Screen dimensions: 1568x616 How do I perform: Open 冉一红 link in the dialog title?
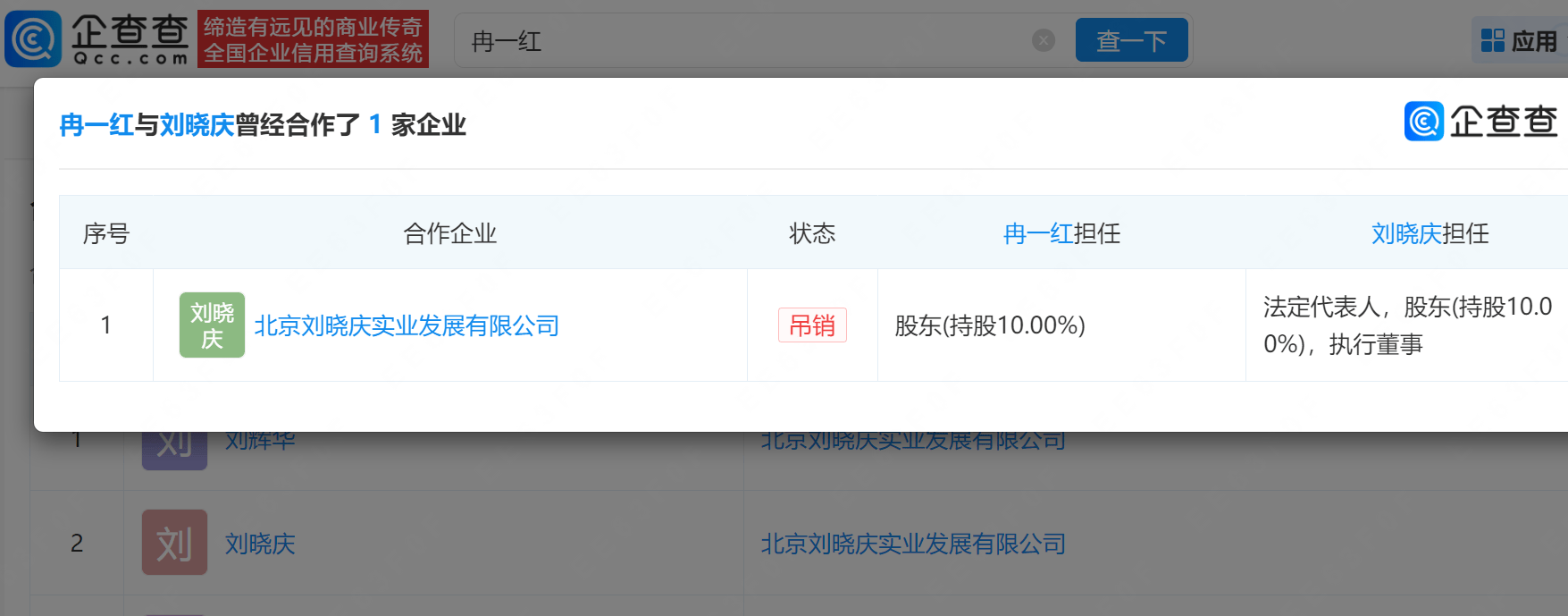pyautogui.click(x=96, y=125)
